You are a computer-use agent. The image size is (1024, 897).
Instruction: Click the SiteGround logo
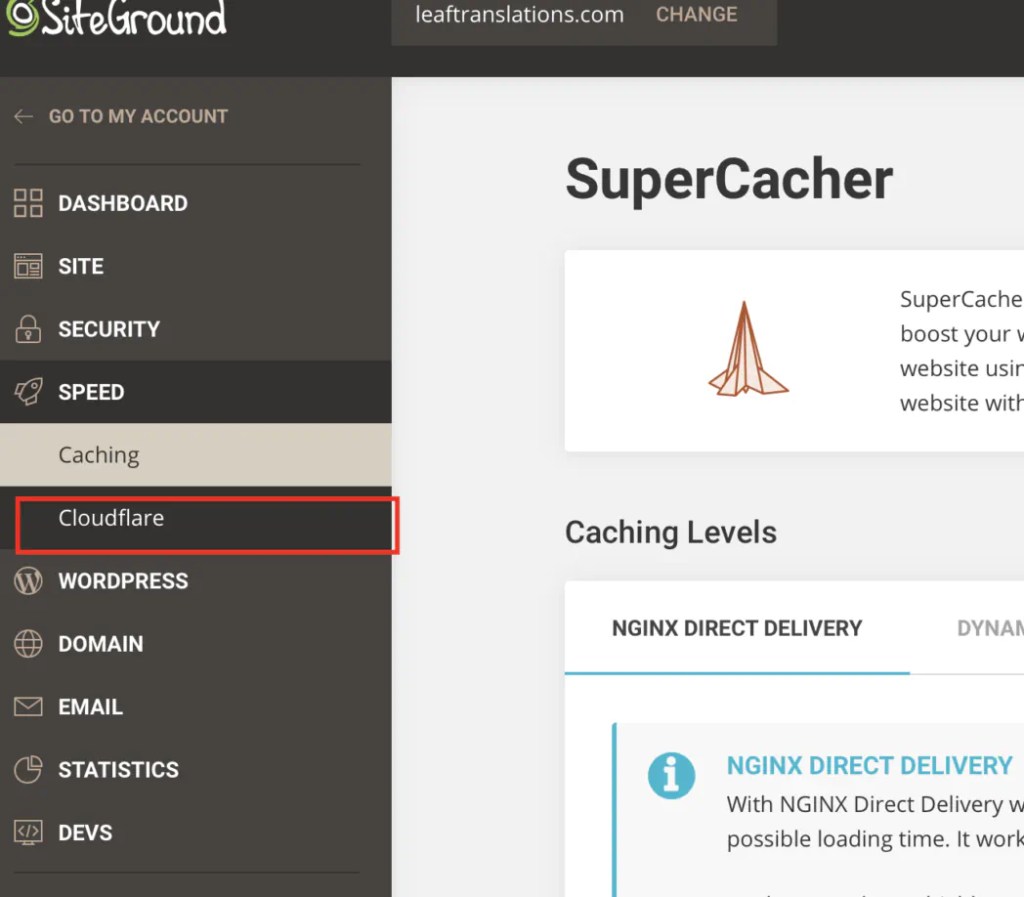(x=116, y=17)
